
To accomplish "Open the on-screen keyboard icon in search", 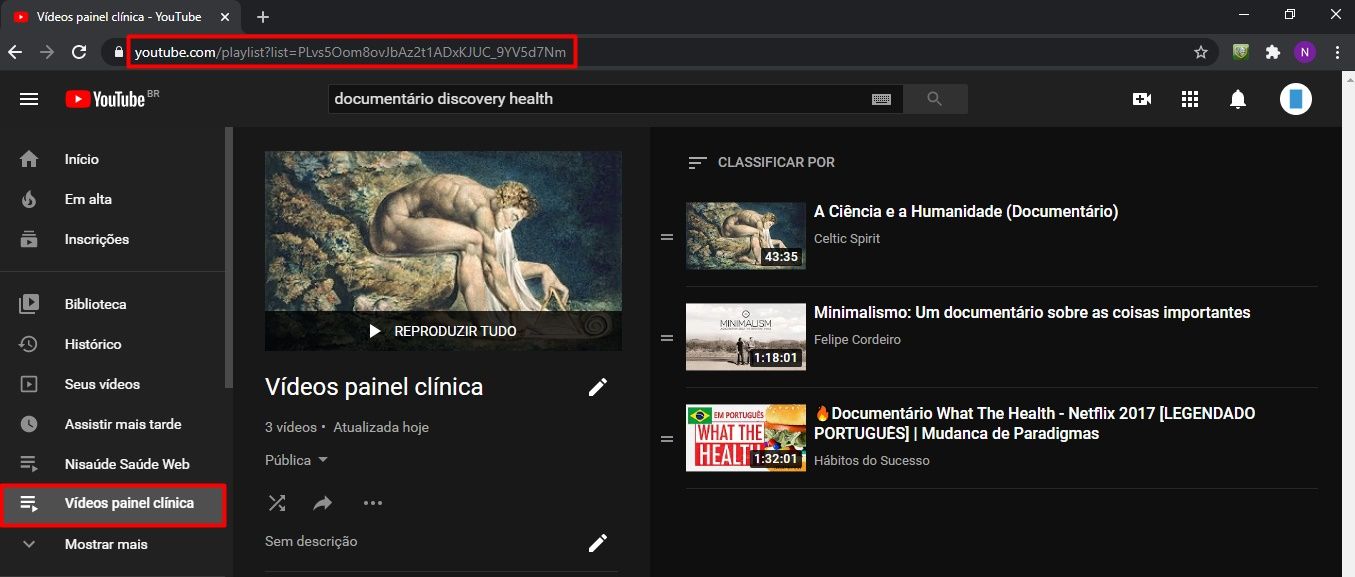I will tap(881, 99).
